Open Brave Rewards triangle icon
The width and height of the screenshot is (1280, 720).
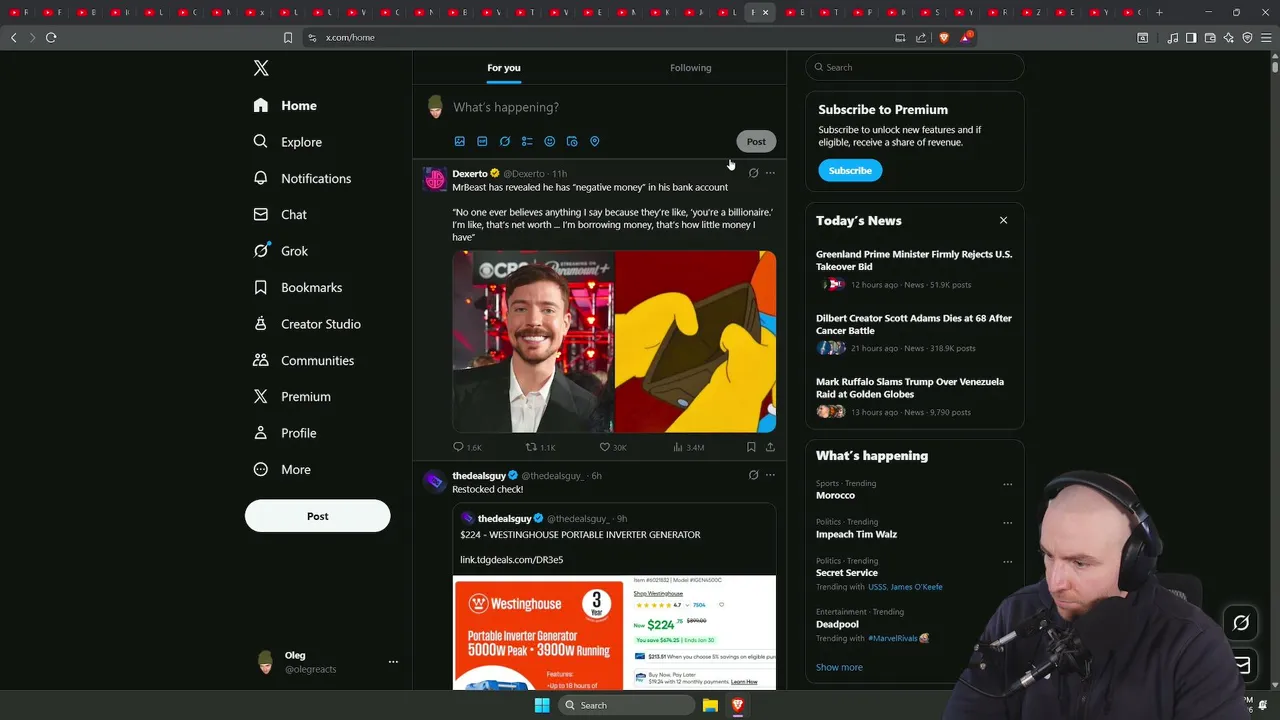[966, 37]
